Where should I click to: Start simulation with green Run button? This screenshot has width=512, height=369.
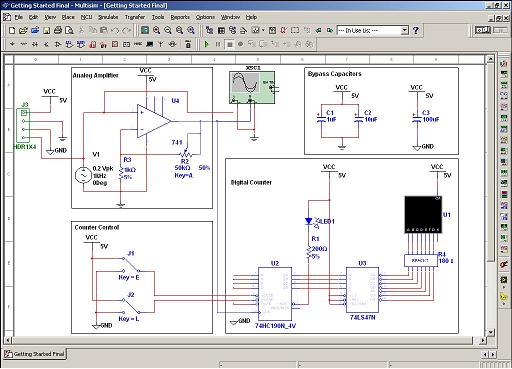[x=206, y=44]
